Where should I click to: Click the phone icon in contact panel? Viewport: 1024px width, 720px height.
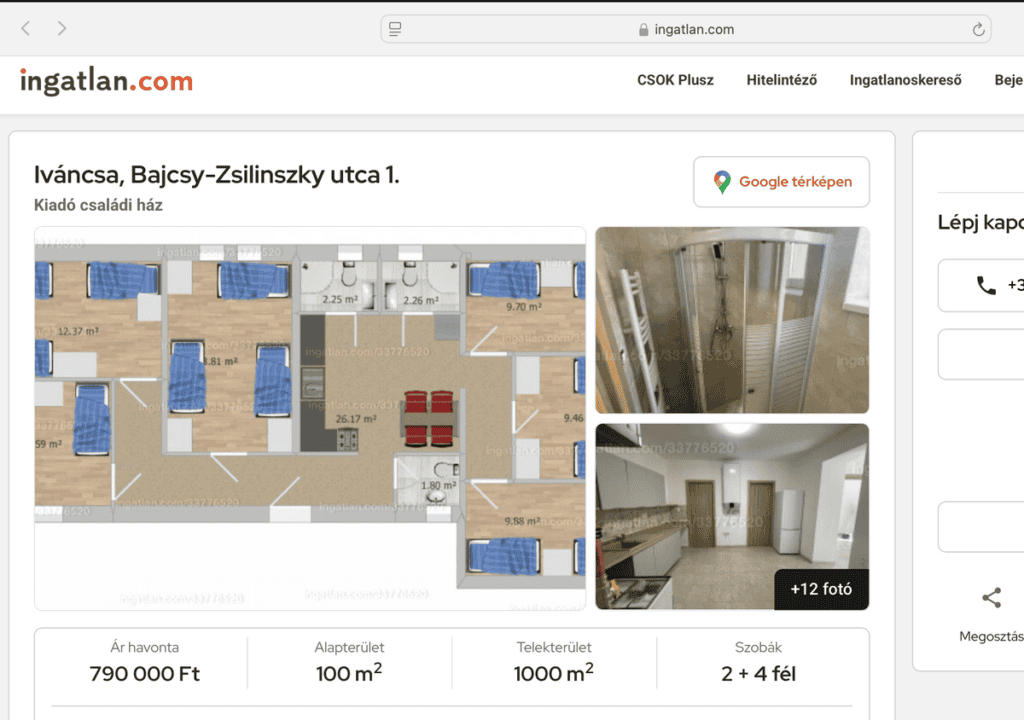(x=986, y=286)
